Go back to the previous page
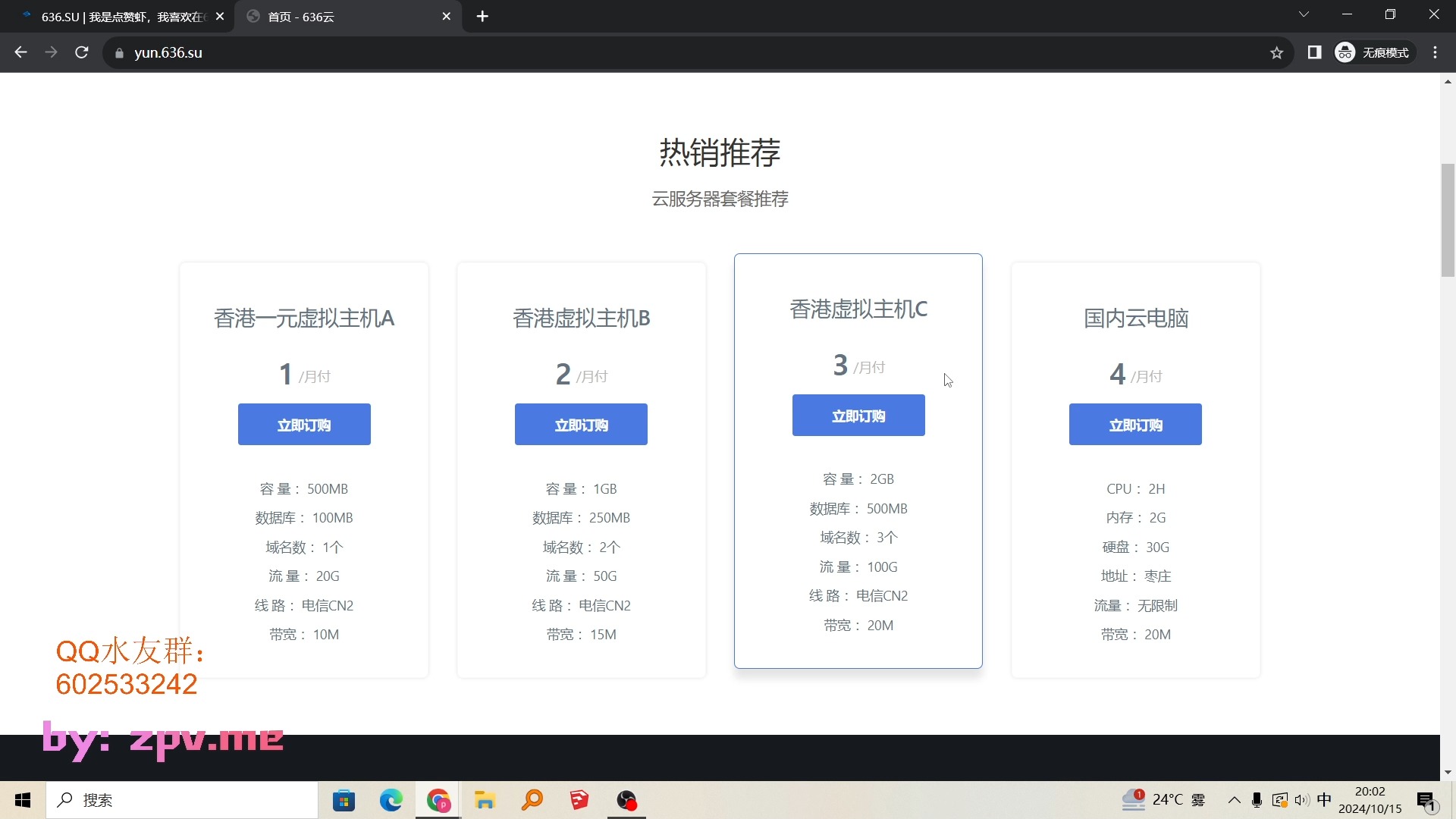Image resolution: width=1456 pixels, height=819 pixels. point(21,52)
